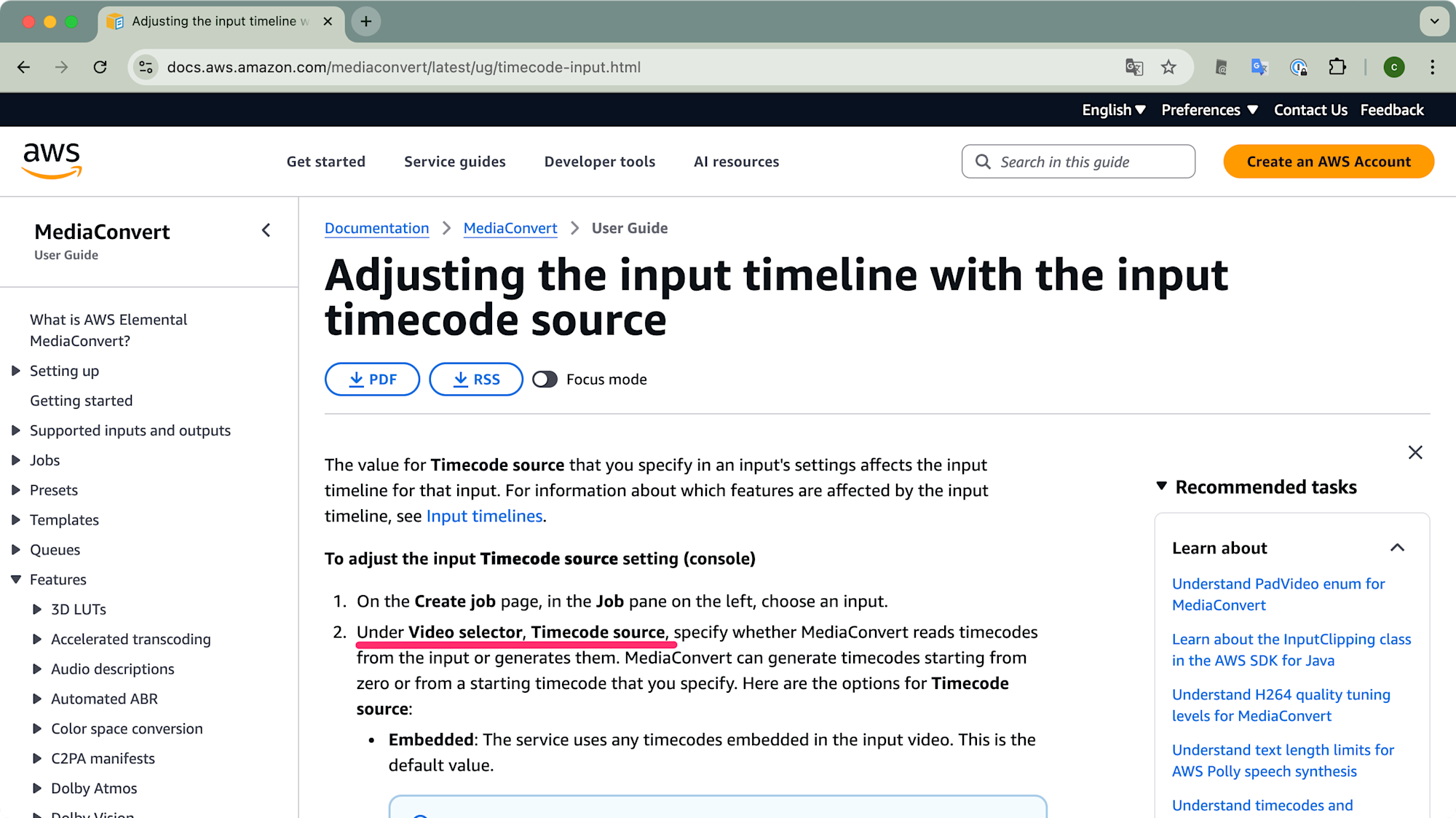1456x818 pixels.
Task: Collapse the Recommended tasks section
Action: (x=1161, y=486)
